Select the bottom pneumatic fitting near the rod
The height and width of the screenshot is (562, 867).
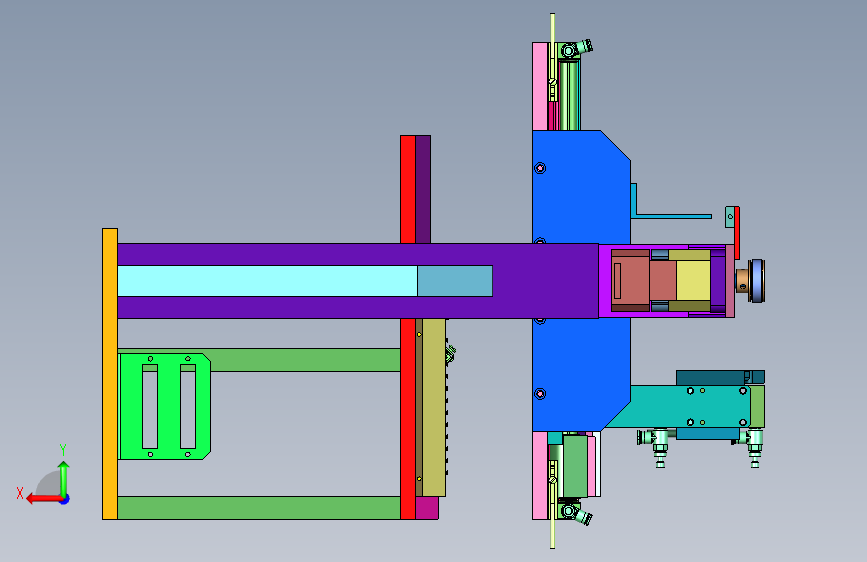click(576, 513)
